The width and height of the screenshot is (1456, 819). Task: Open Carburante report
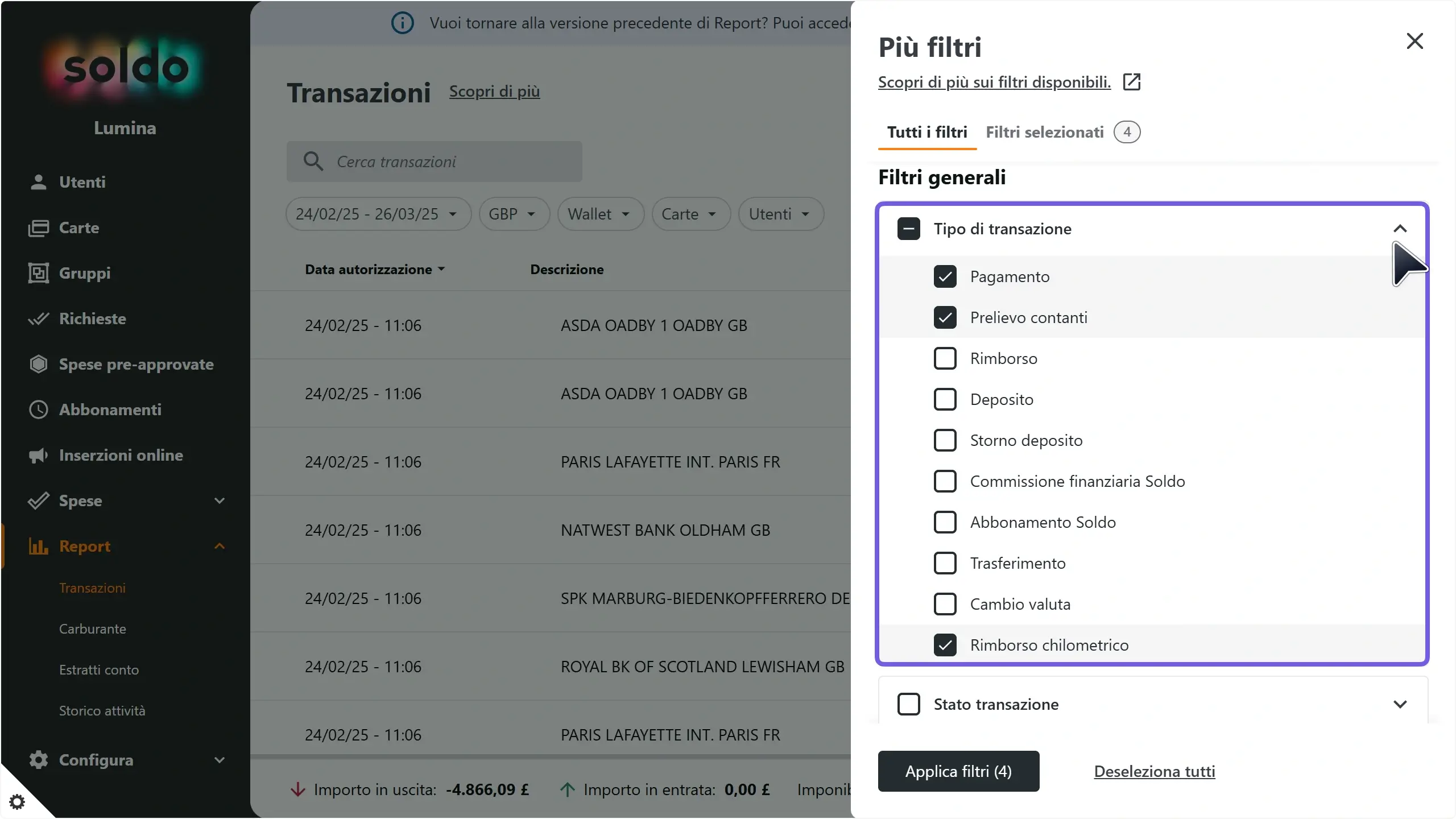pos(93,629)
